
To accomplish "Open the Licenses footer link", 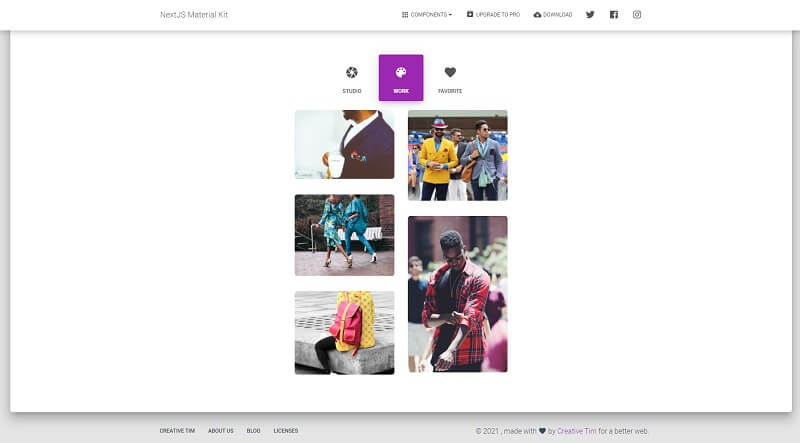I will pos(286,431).
